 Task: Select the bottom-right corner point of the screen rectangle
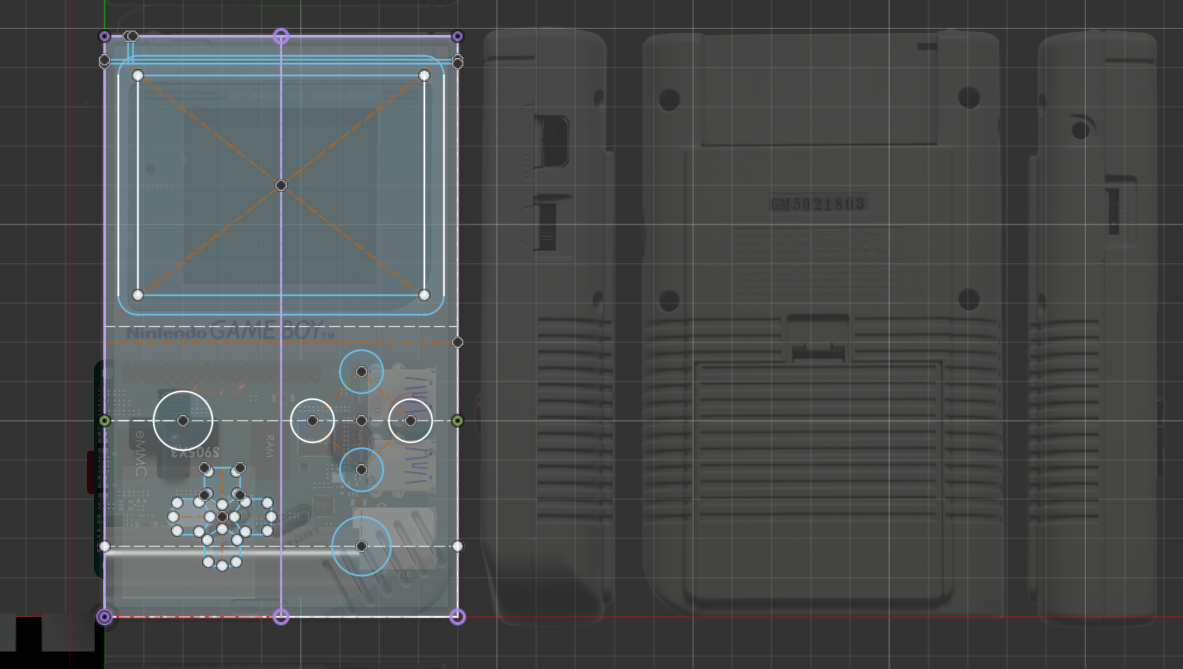[x=424, y=296]
